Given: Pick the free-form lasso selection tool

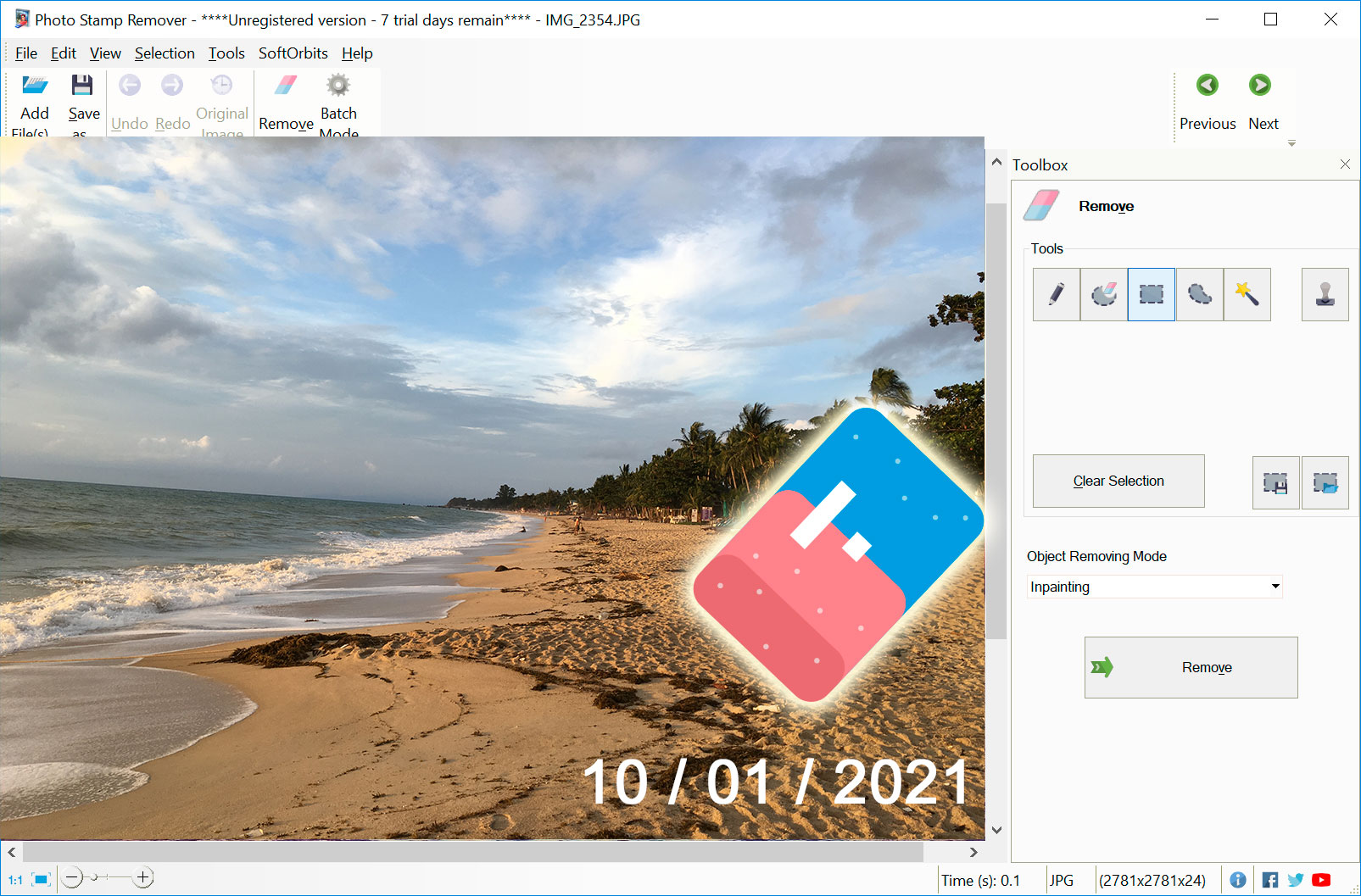Looking at the screenshot, I should 1199,294.
